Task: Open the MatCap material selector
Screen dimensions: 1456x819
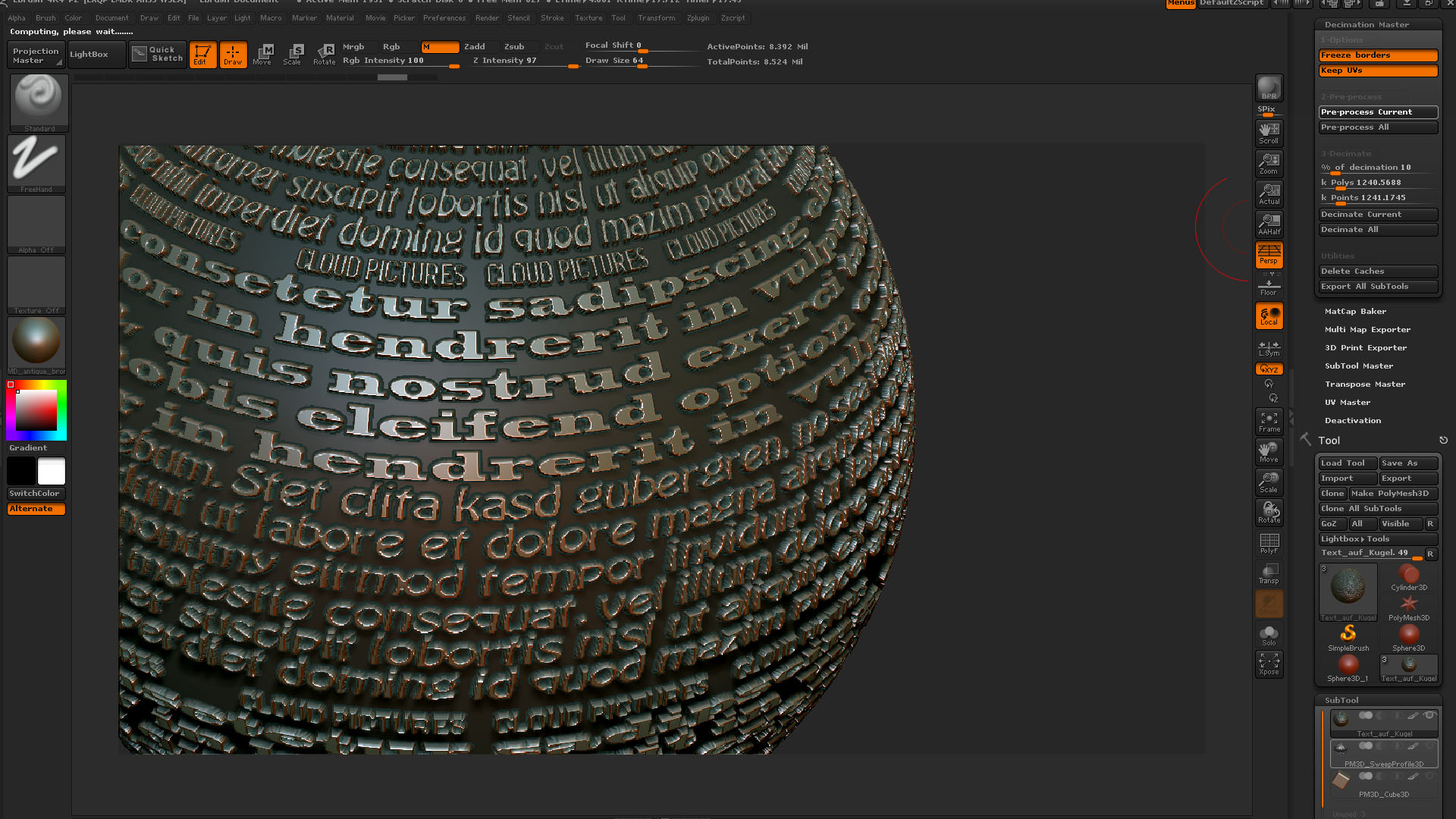Action: pyautogui.click(x=36, y=346)
